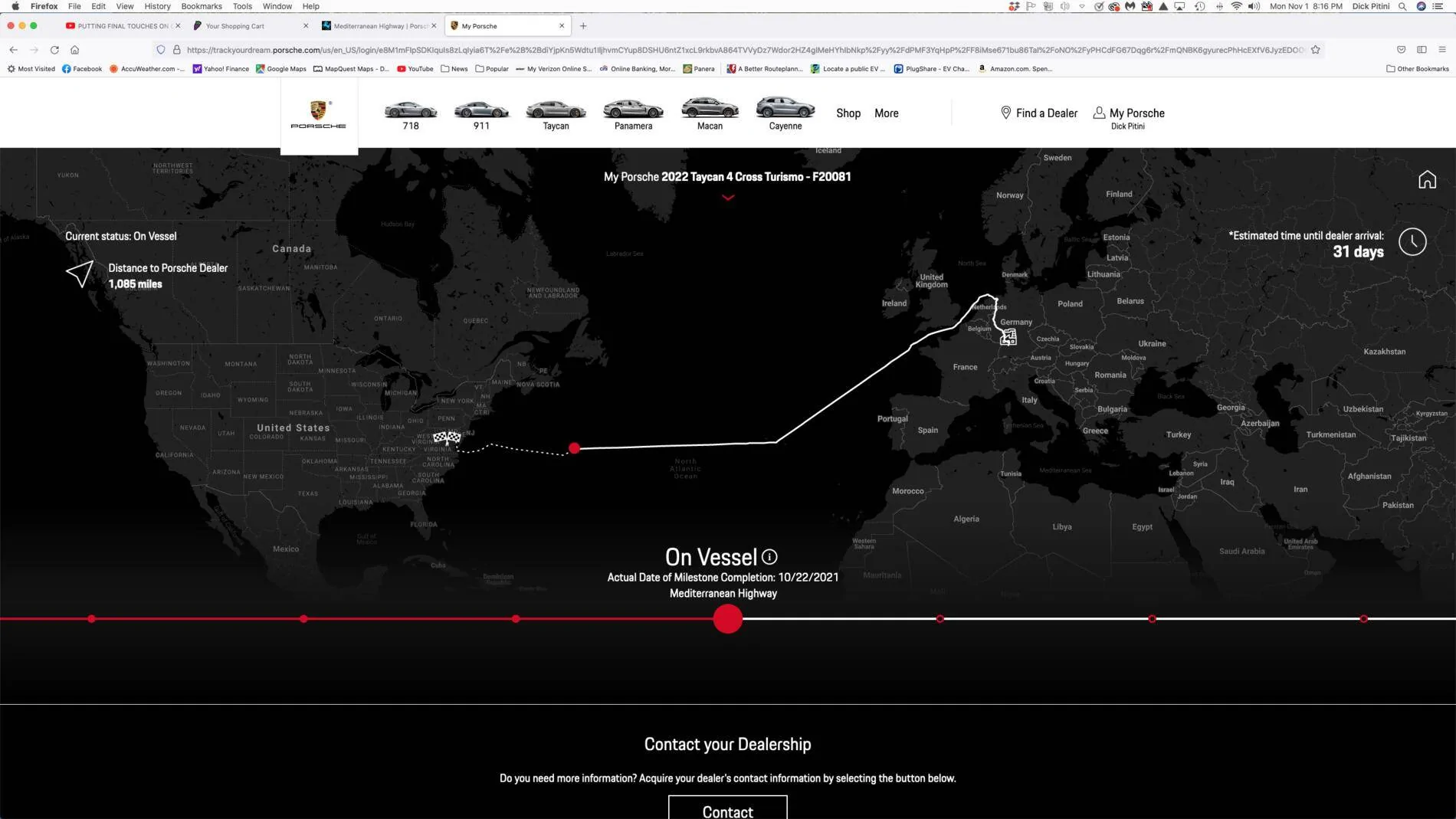Screen dimensions: 1456x819
Task: Open the Panamera model menu
Action: click(x=633, y=114)
